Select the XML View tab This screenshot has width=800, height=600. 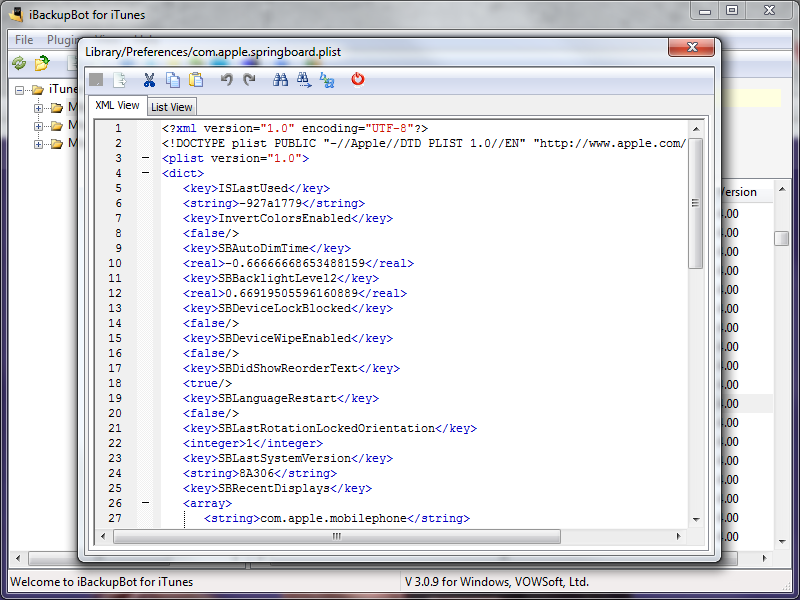[x=117, y=106]
